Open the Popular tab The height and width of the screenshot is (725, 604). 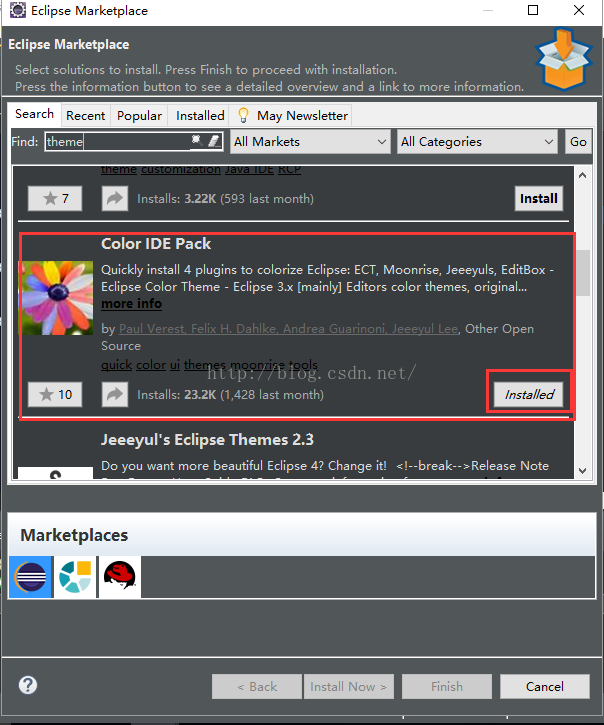[x=139, y=116]
